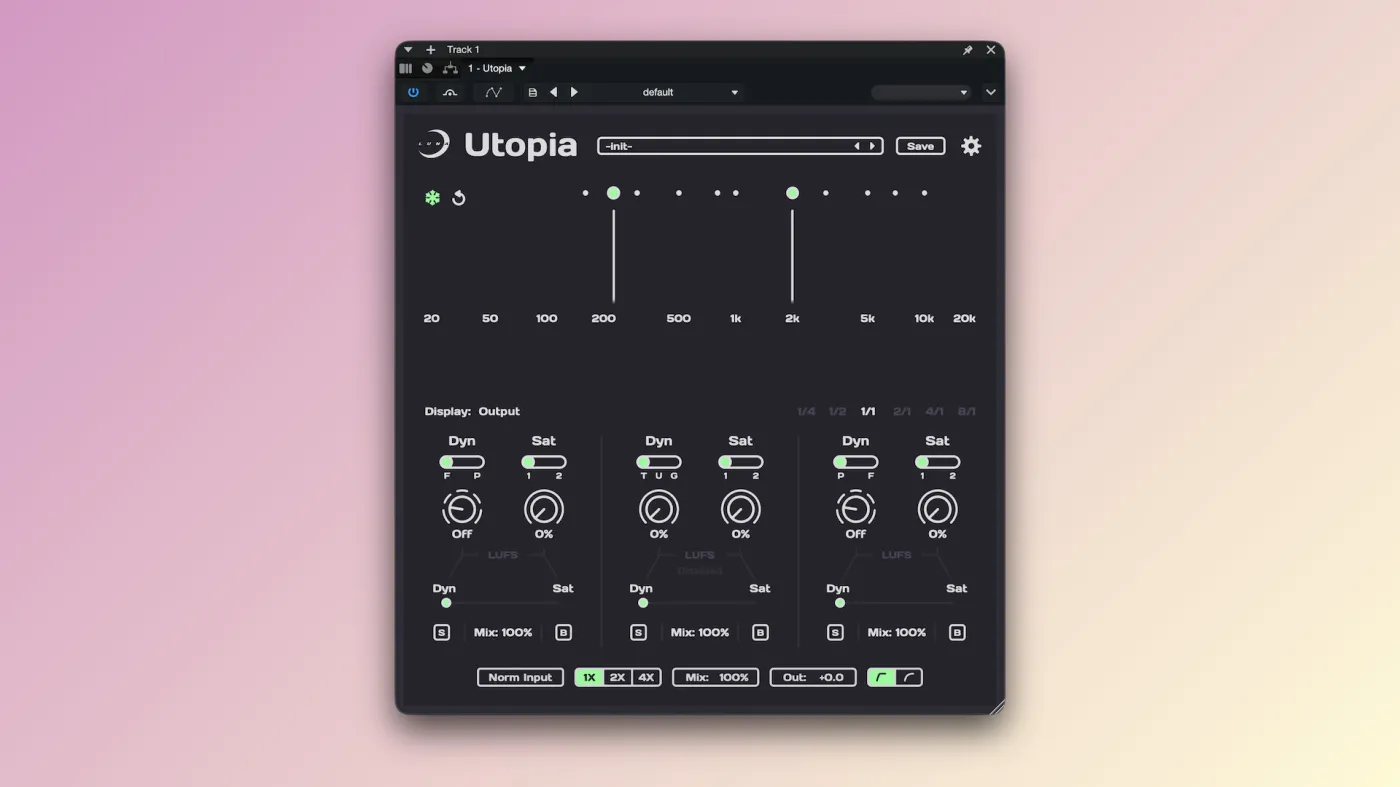
Task: Toggle the mid band Sat 1/2 switch
Action: [x=741, y=462]
